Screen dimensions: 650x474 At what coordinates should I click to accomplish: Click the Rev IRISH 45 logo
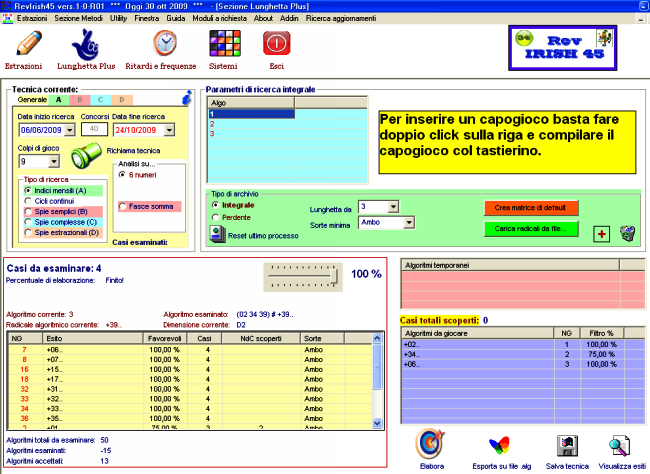pos(563,48)
